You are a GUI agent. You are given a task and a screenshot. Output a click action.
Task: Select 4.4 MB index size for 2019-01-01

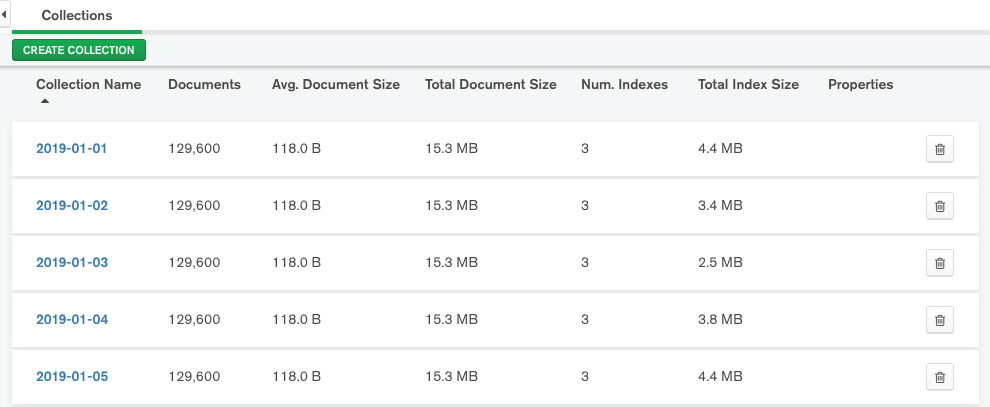tap(720, 149)
